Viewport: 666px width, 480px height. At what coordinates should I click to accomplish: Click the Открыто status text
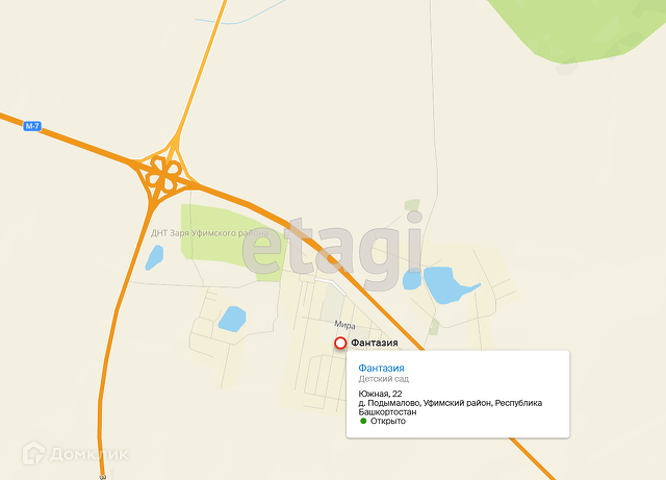[388, 421]
